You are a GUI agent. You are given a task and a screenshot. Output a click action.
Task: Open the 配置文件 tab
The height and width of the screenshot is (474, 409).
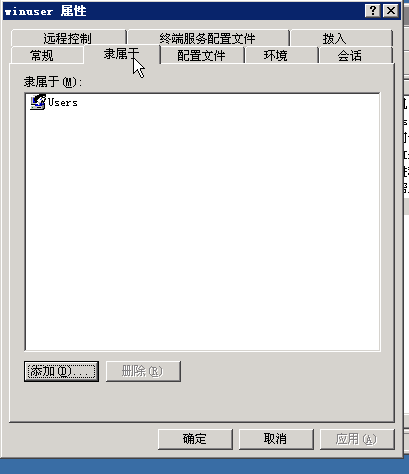click(202, 55)
